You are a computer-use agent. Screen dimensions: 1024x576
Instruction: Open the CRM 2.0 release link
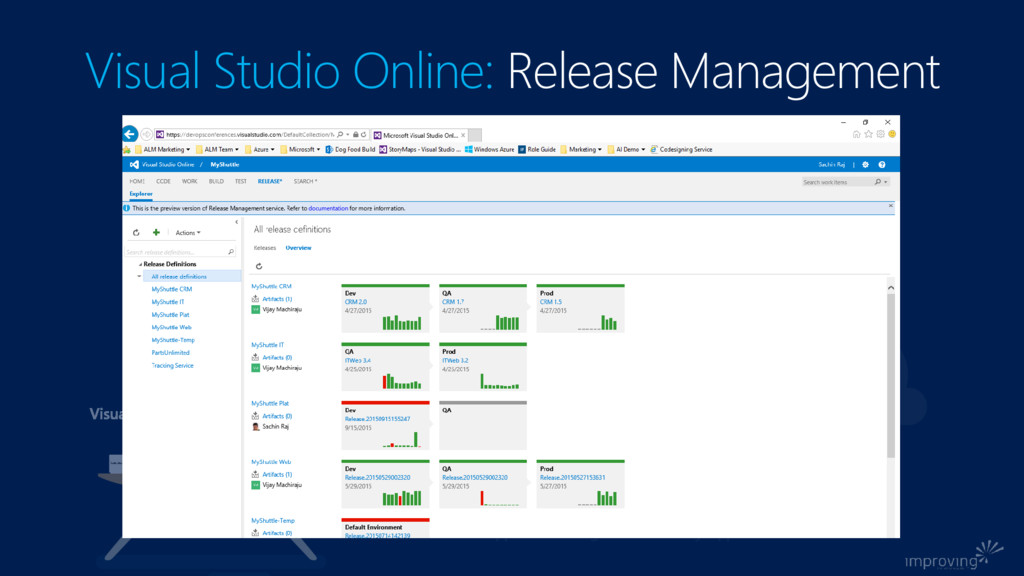click(356, 301)
